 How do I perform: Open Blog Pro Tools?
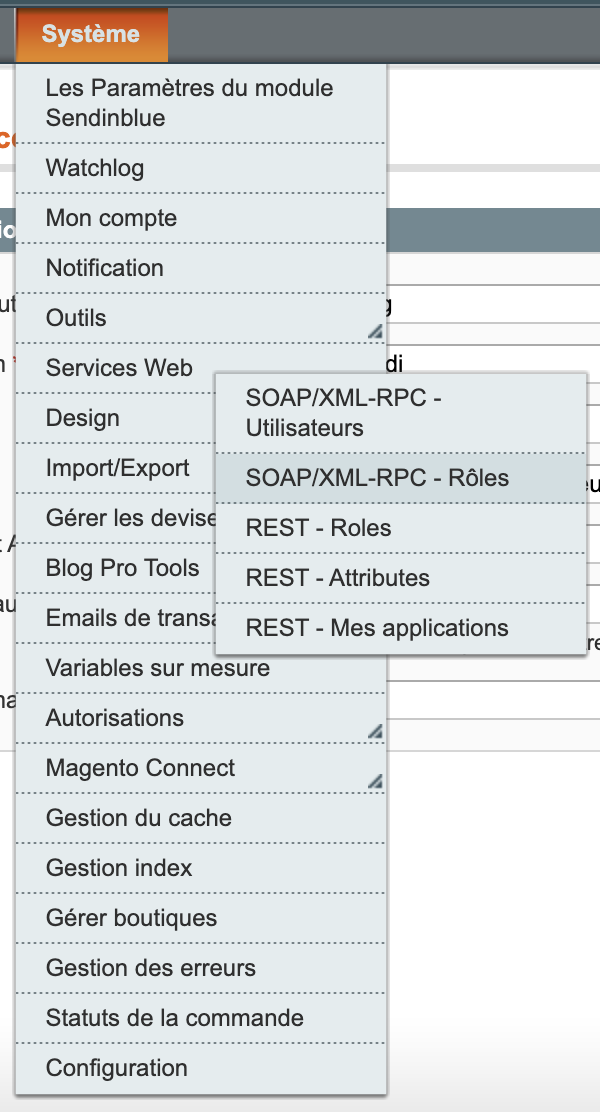pyautogui.click(x=120, y=568)
